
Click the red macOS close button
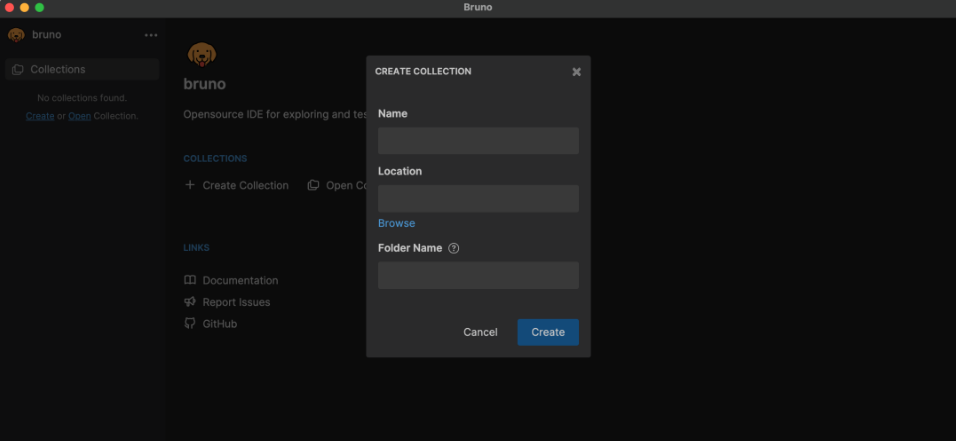[9, 7]
